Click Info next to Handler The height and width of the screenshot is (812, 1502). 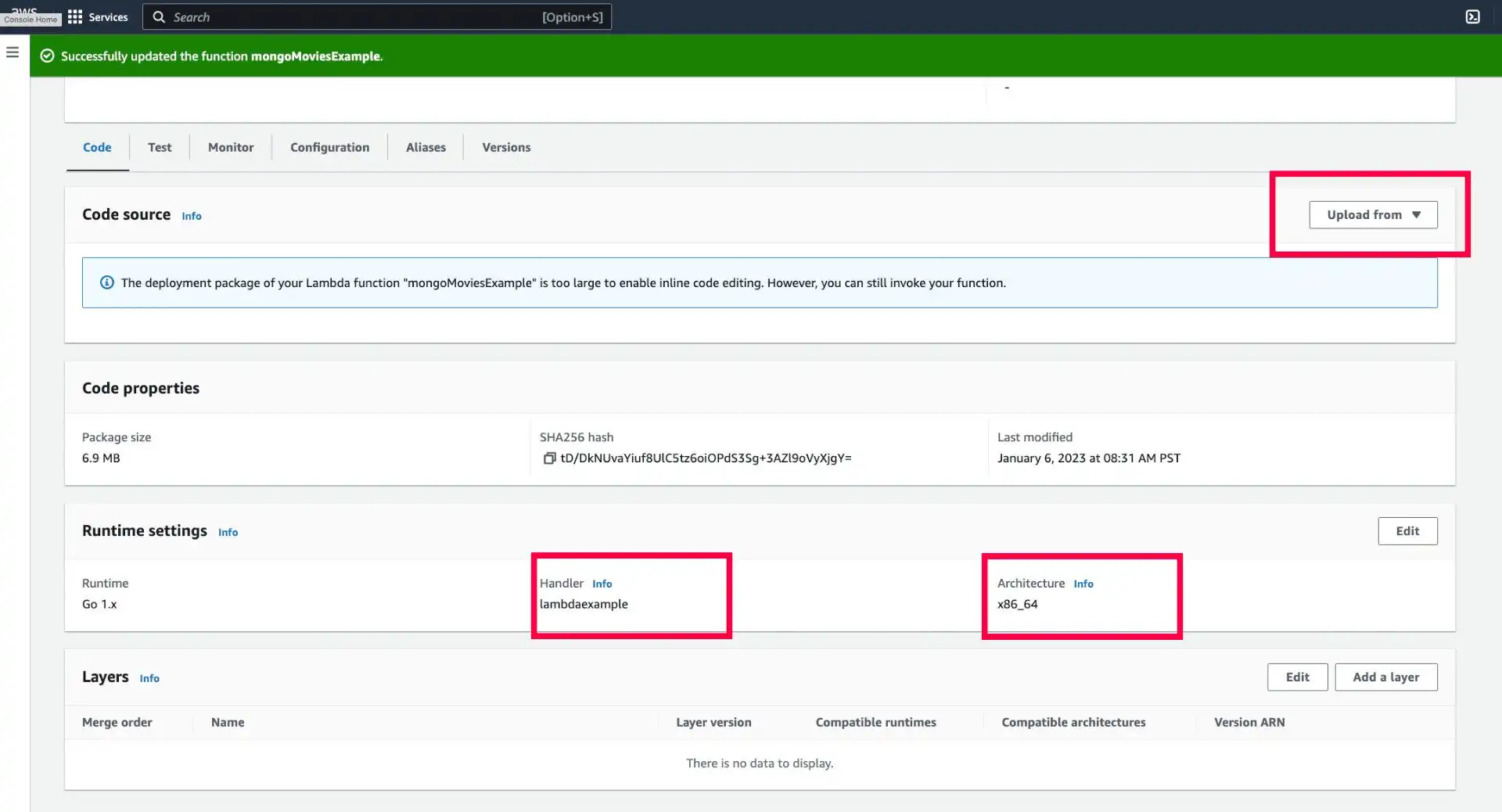pos(602,584)
